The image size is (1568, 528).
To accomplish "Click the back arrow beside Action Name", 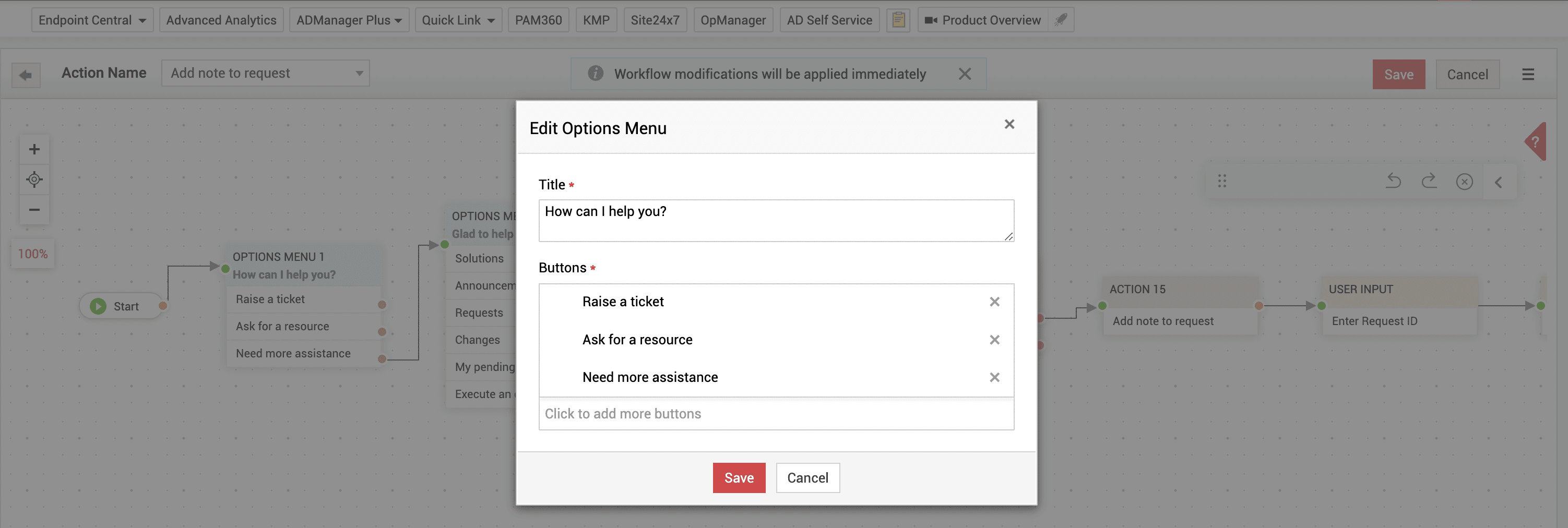I will coord(26,75).
